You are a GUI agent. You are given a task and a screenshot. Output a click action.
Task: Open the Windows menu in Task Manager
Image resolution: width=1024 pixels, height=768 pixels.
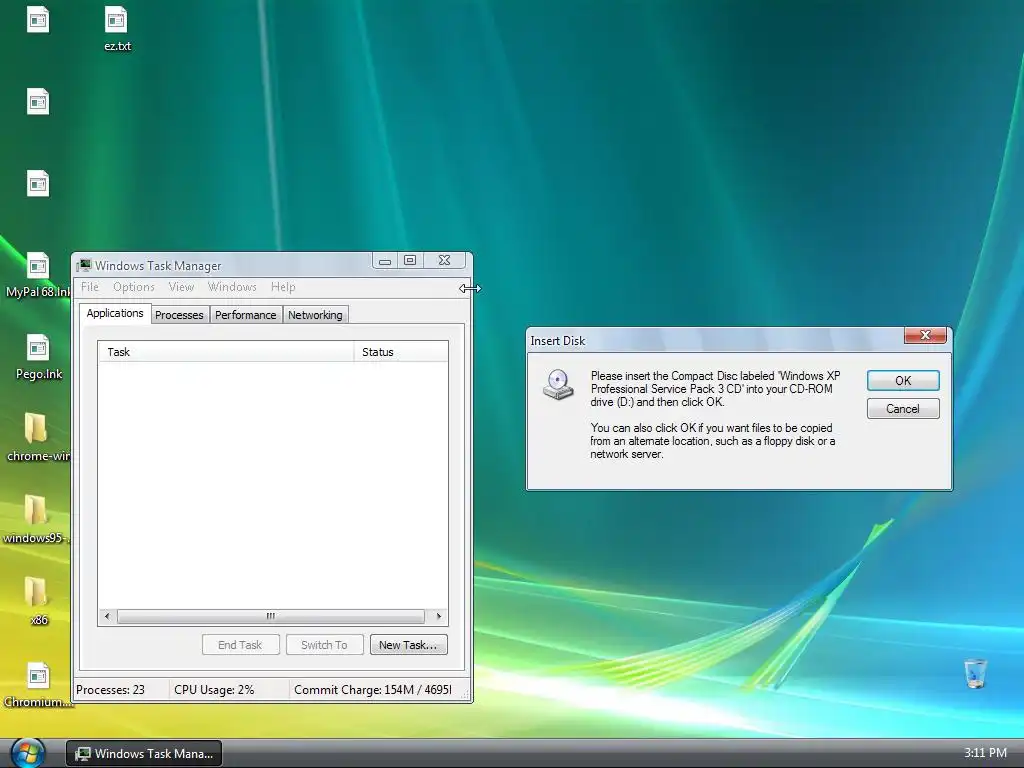click(x=232, y=287)
